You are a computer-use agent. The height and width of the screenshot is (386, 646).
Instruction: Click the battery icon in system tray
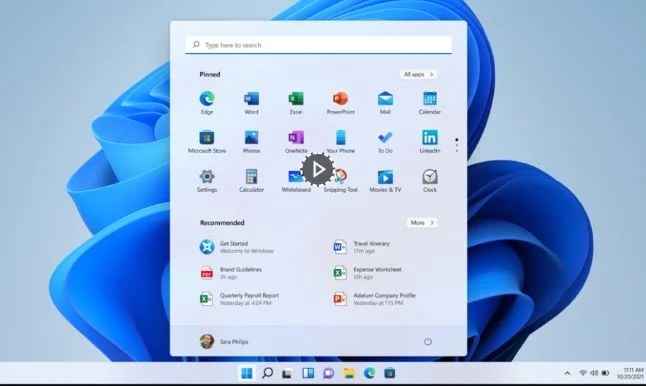605,373
